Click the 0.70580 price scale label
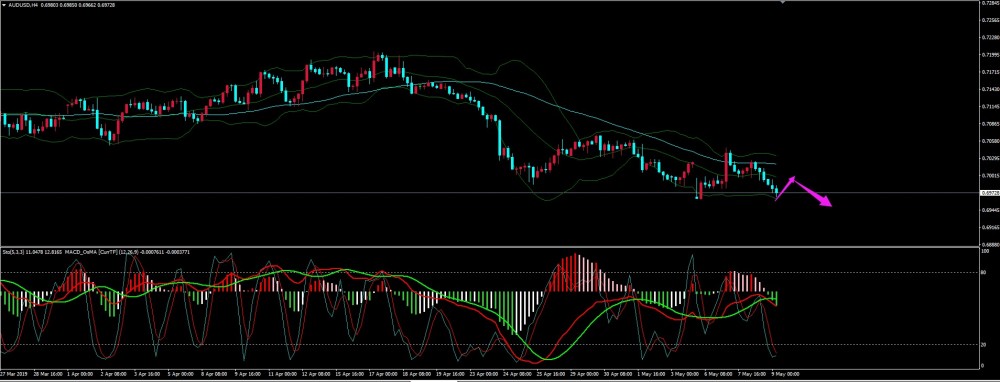This screenshot has width=1000, height=382. tap(990, 141)
